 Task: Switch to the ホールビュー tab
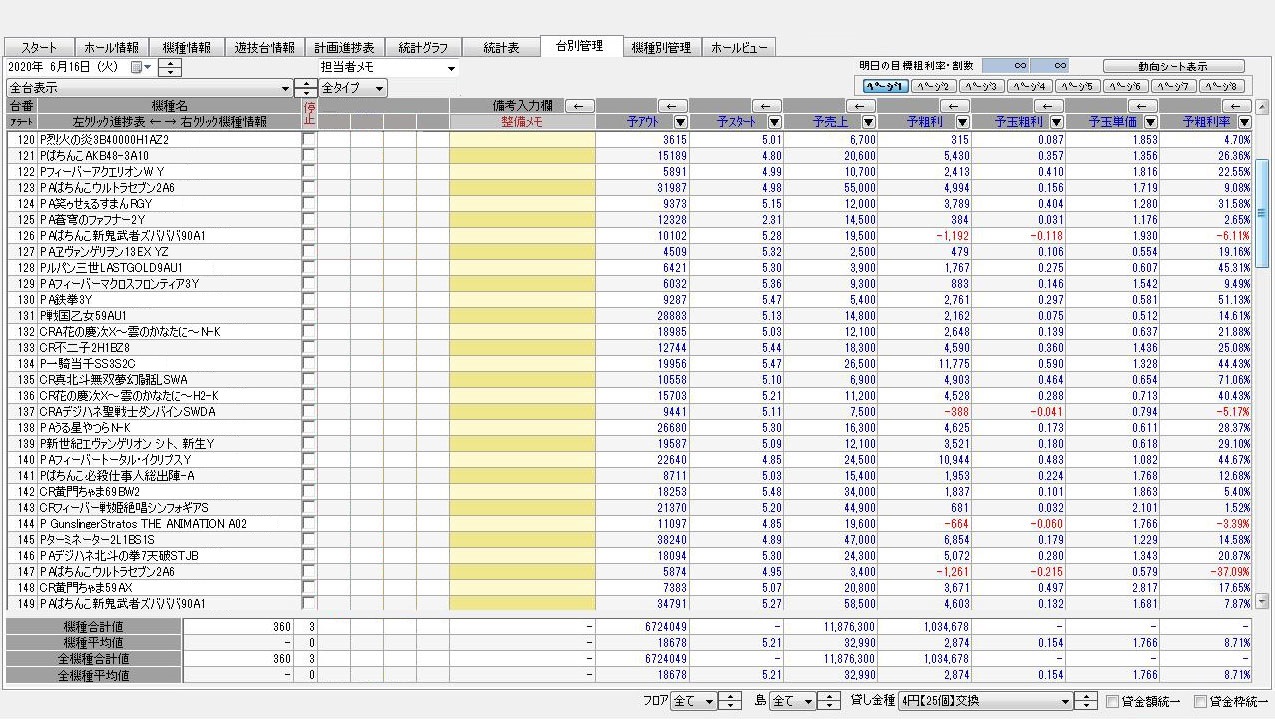(738, 47)
